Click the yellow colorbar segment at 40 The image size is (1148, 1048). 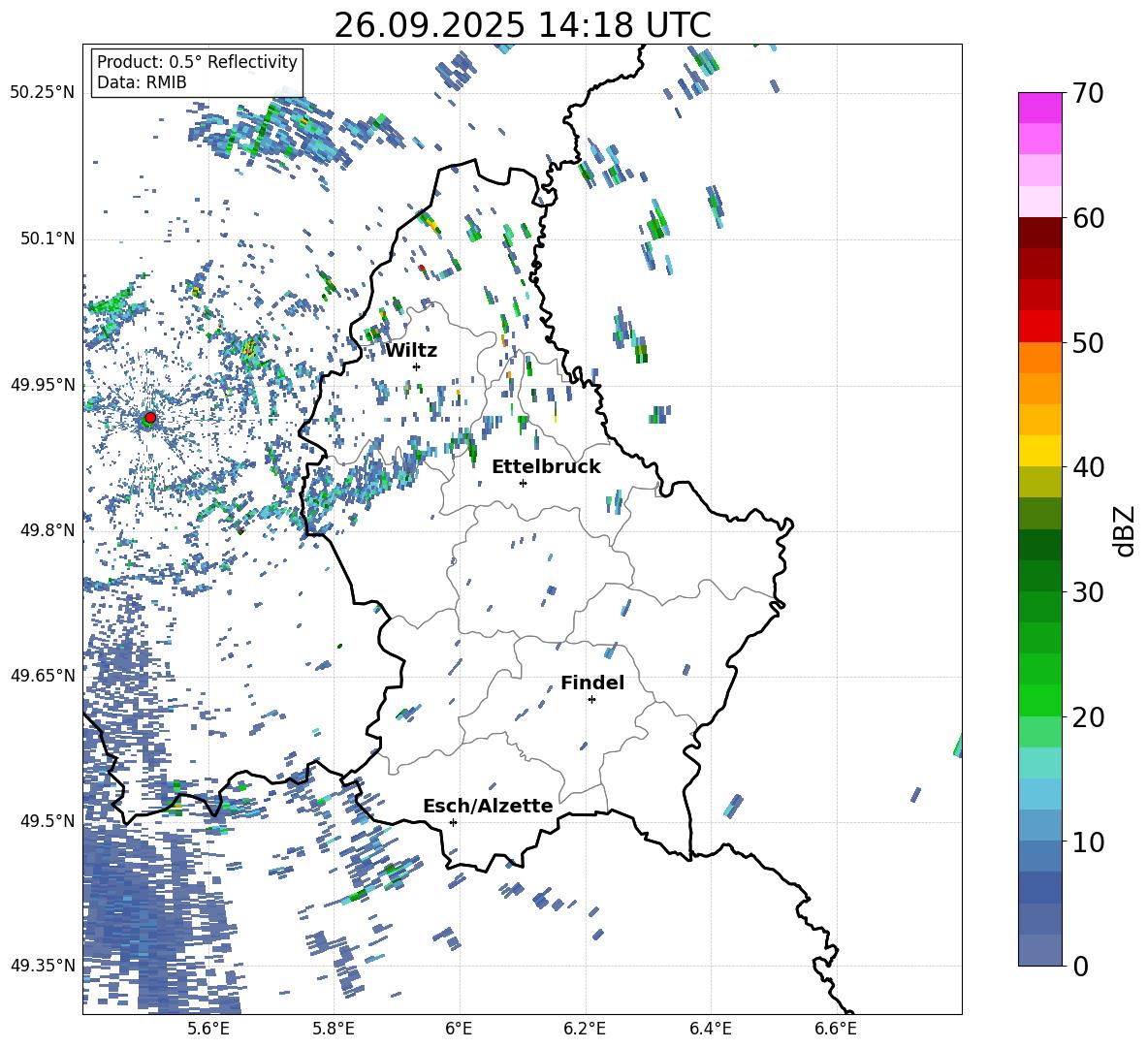click(x=1039, y=451)
